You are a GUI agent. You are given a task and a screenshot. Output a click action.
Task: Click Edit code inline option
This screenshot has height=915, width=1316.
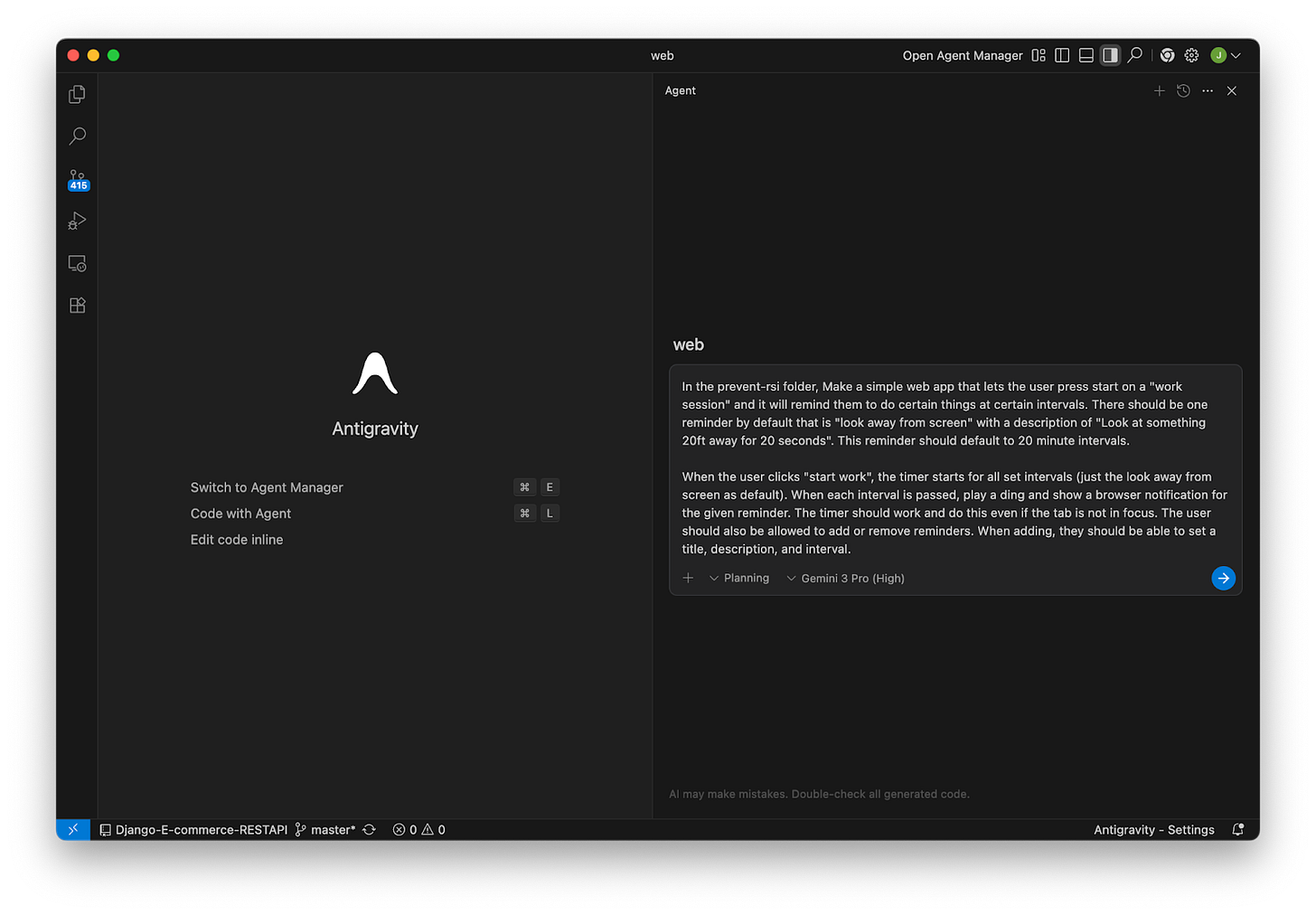pos(237,540)
